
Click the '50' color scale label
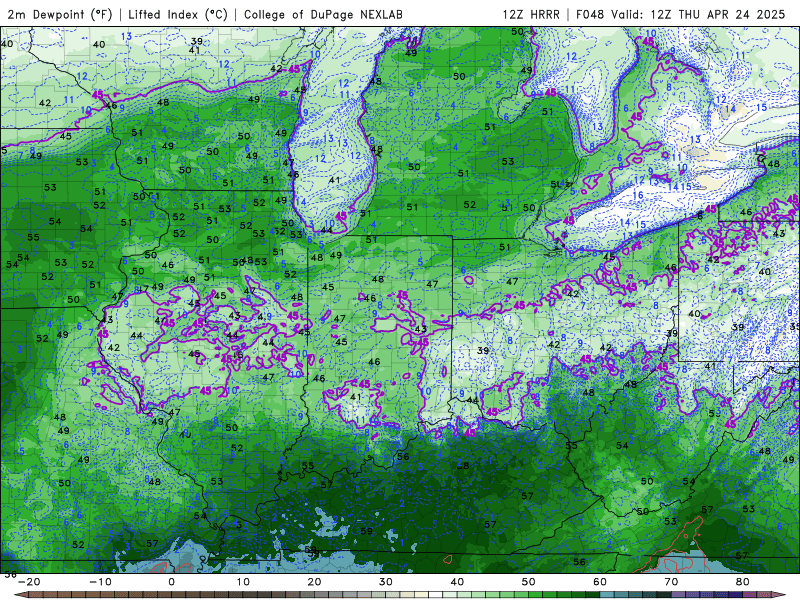(x=529, y=582)
